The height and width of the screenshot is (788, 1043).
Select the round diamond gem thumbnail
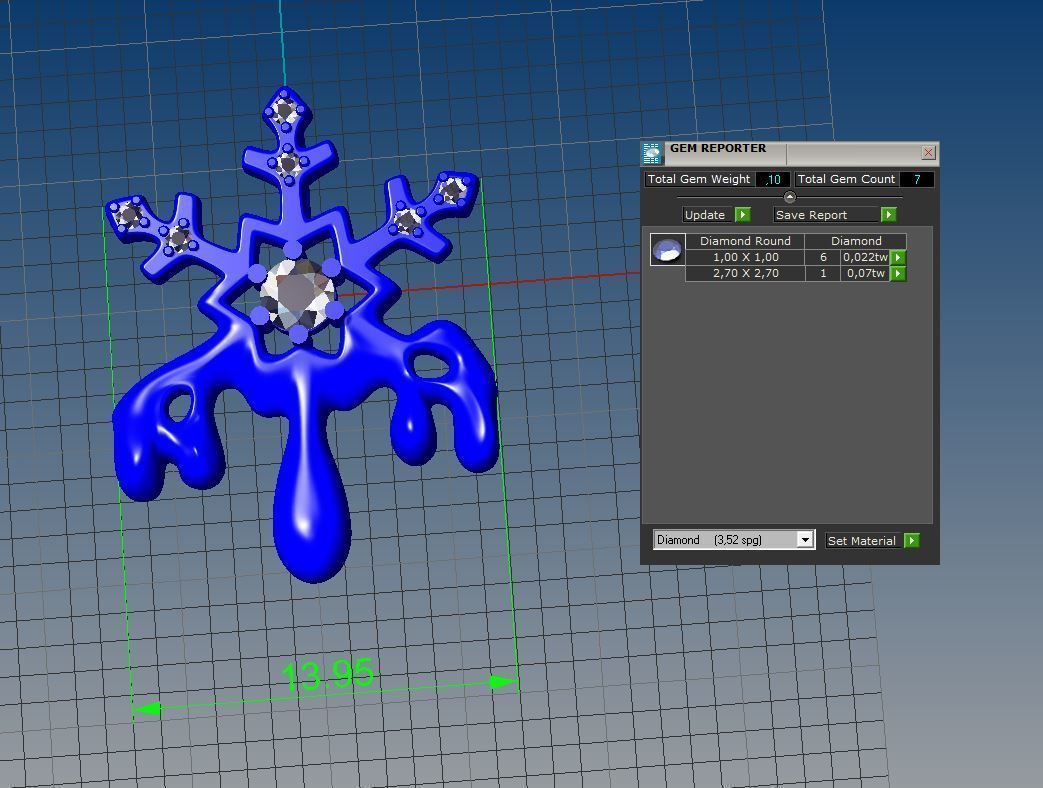point(667,250)
